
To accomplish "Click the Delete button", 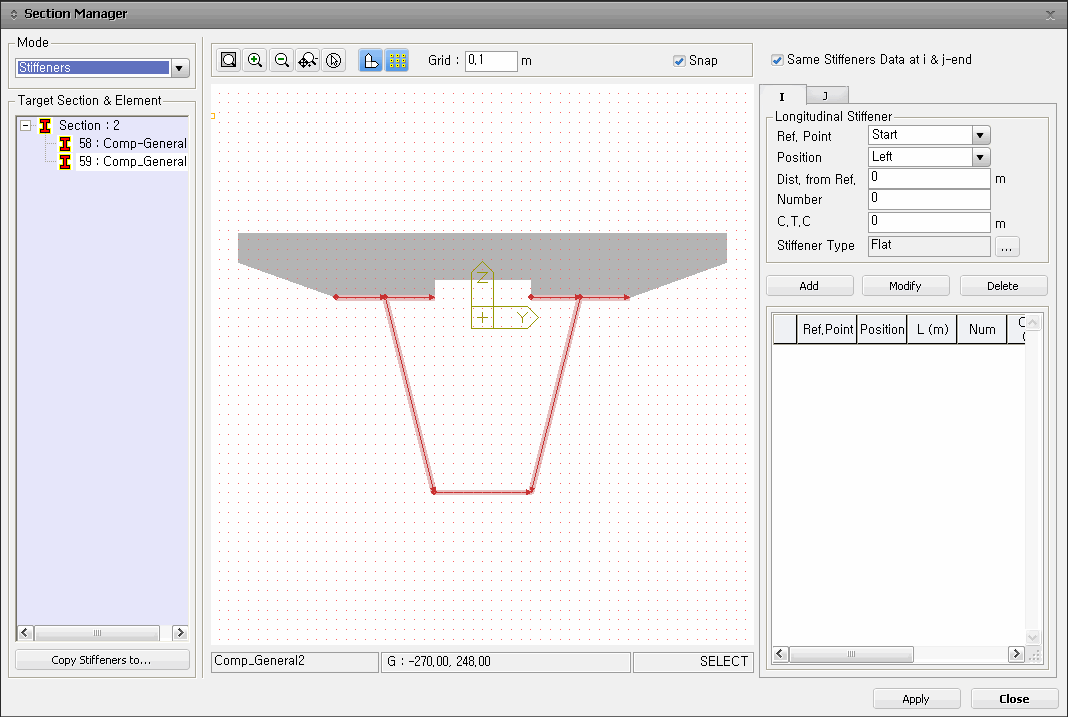I will (1003, 286).
